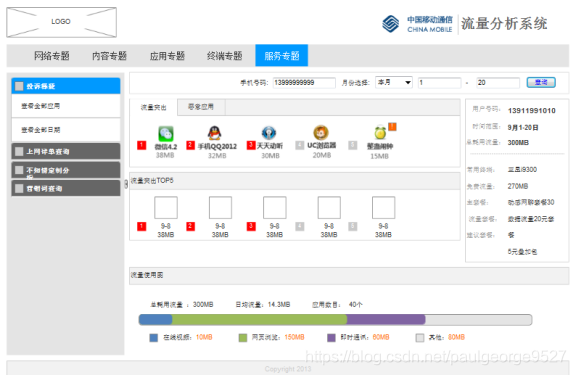Click red rank 1 badge beside WeChat
The width and height of the screenshot is (576, 375).
click(x=141, y=145)
